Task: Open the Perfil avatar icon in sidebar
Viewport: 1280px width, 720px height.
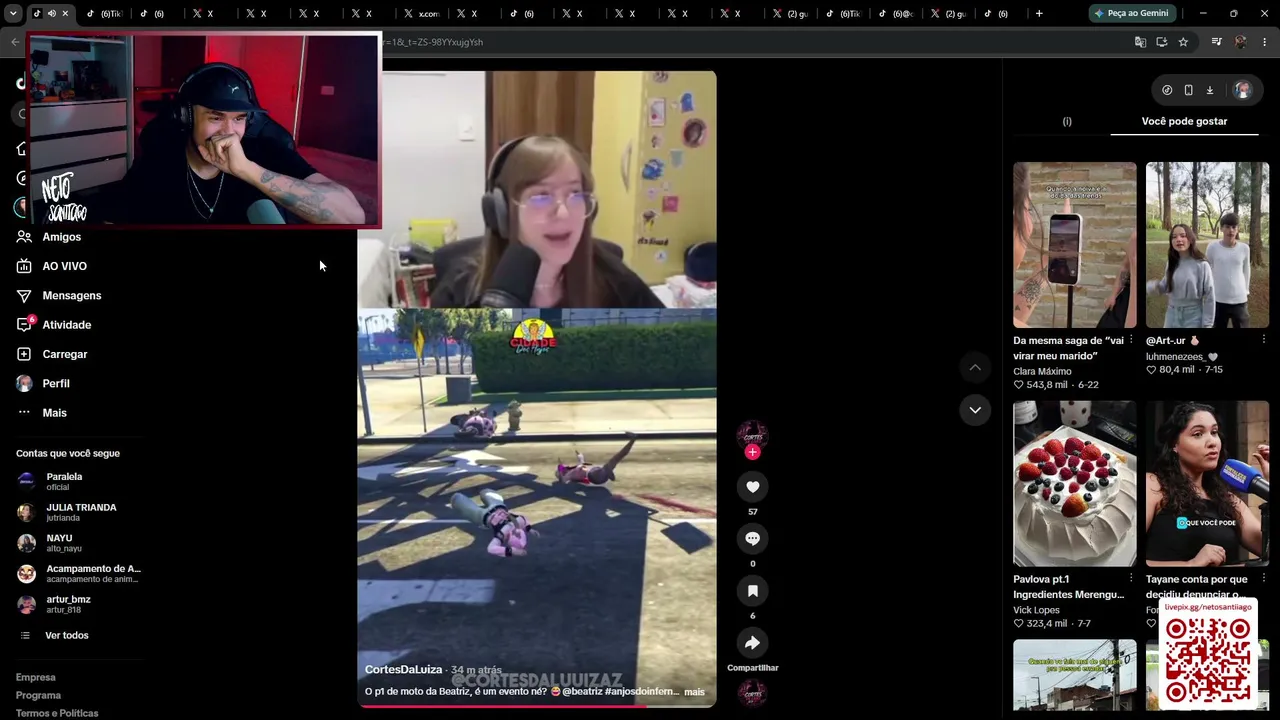Action: (24, 384)
